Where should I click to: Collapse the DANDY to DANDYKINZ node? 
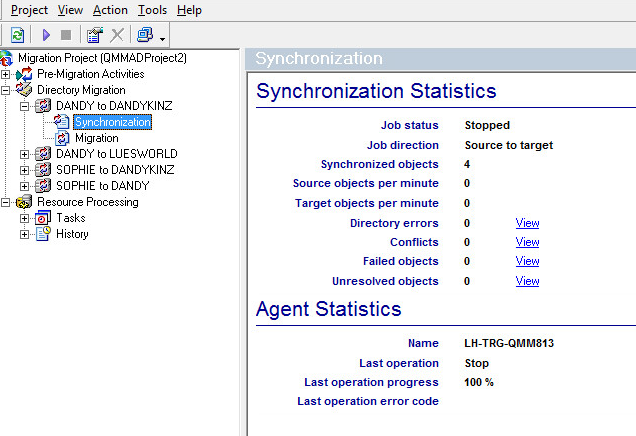tap(25, 106)
